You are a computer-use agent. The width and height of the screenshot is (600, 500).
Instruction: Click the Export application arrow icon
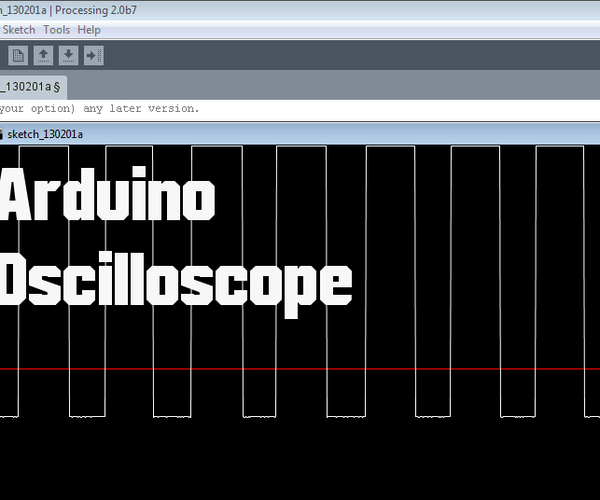click(94, 56)
